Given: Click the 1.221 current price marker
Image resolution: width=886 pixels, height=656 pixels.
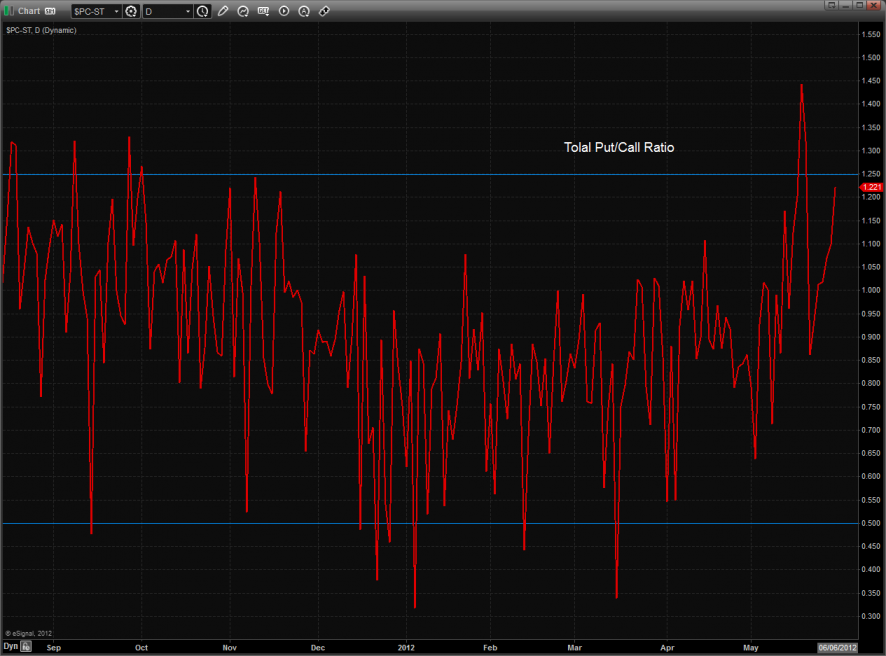Looking at the screenshot, I should click(871, 187).
